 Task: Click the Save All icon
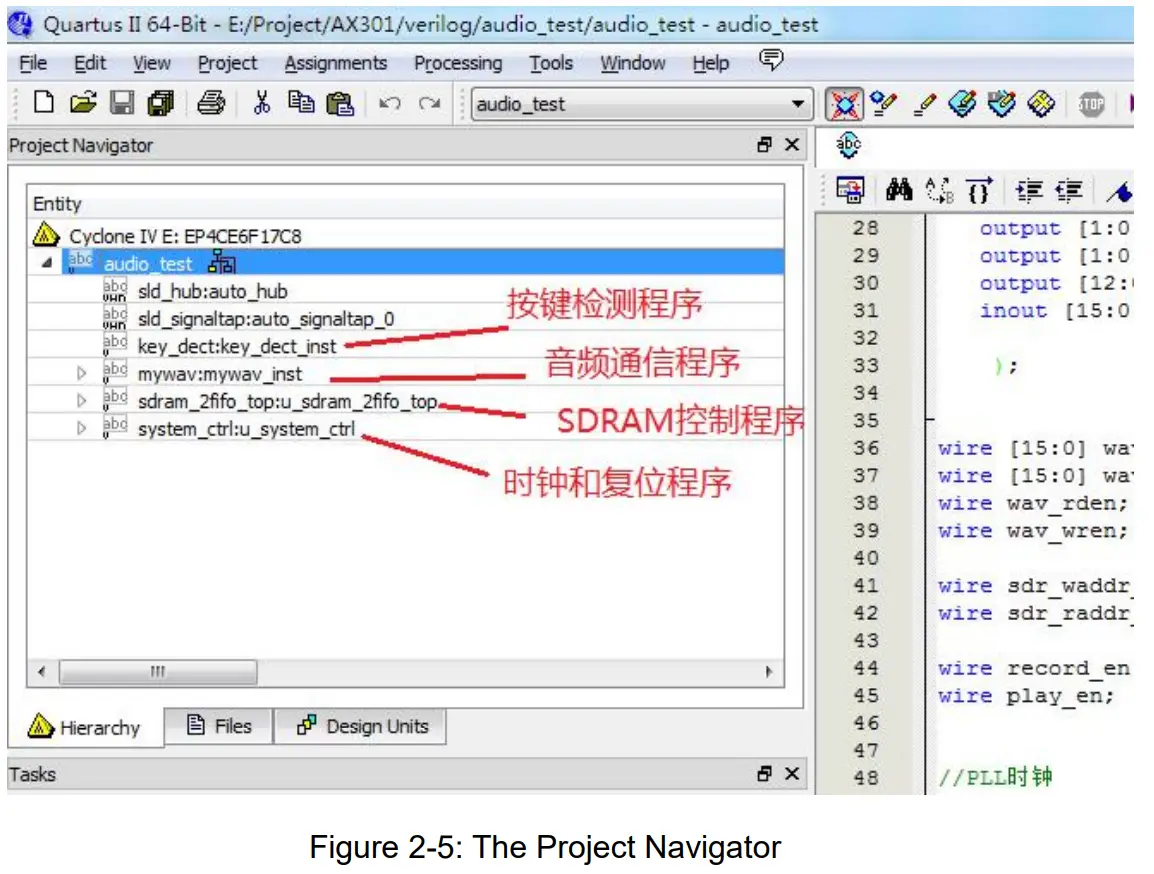pyautogui.click(x=160, y=103)
